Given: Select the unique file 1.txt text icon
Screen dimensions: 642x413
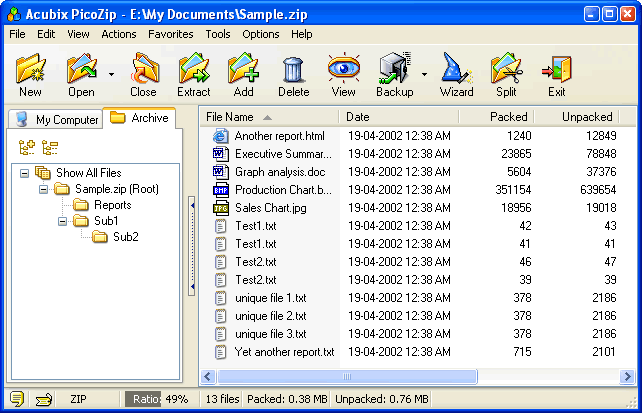Looking at the screenshot, I should tap(221, 298).
